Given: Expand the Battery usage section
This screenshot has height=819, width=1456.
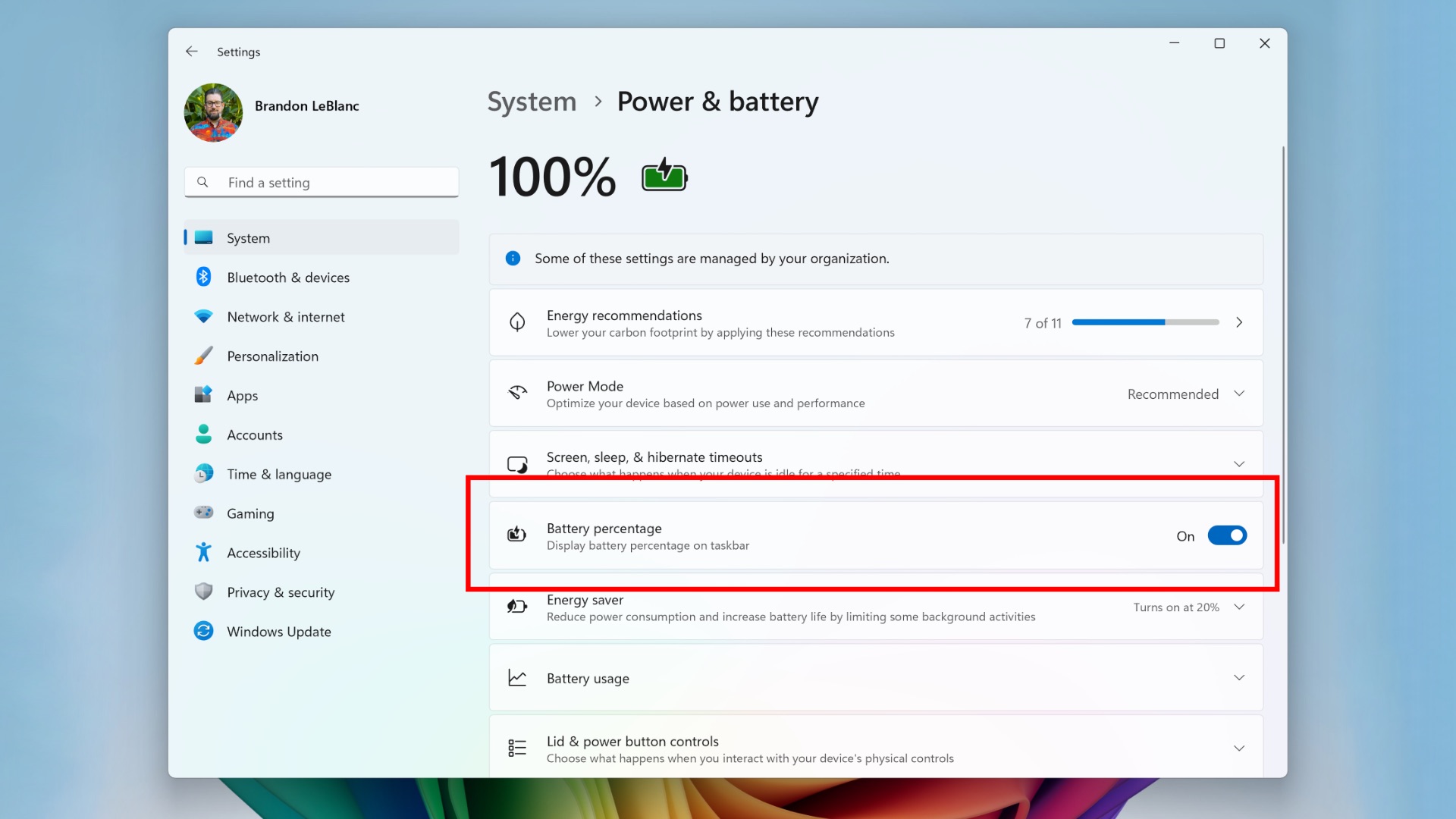Looking at the screenshot, I should point(1239,678).
